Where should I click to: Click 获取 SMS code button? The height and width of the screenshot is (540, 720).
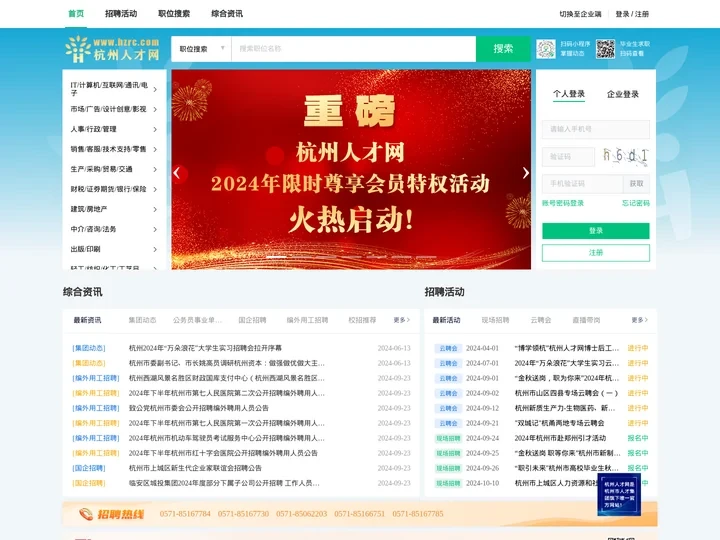click(x=636, y=184)
